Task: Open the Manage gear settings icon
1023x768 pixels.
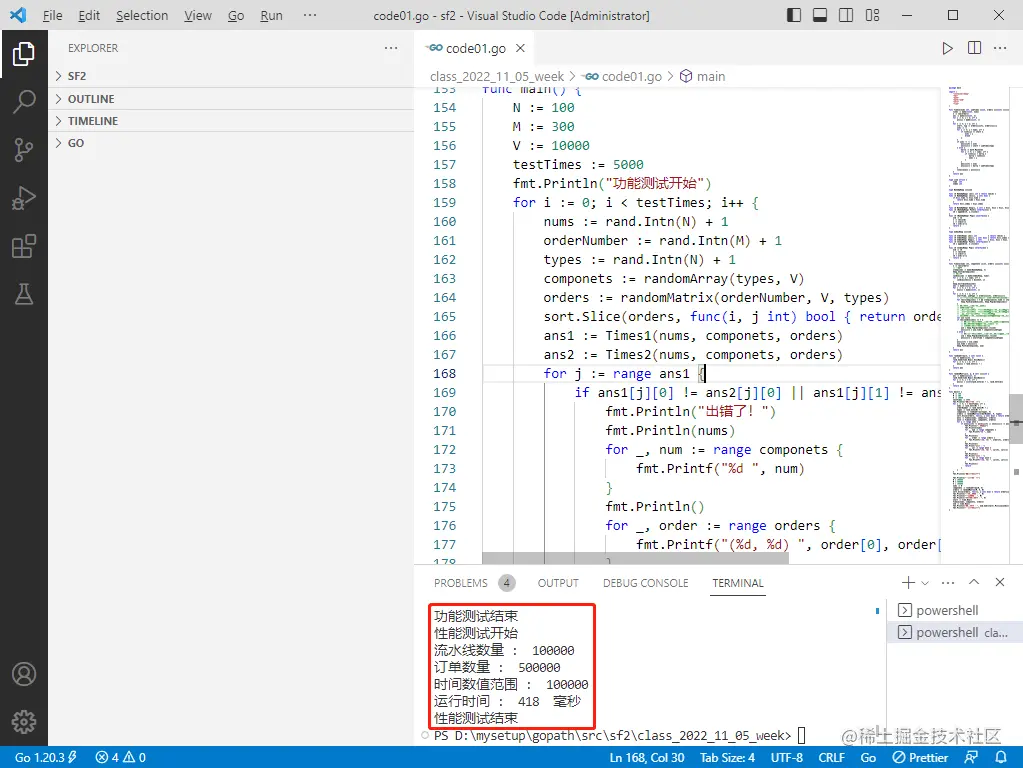Action: tap(23, 722)
